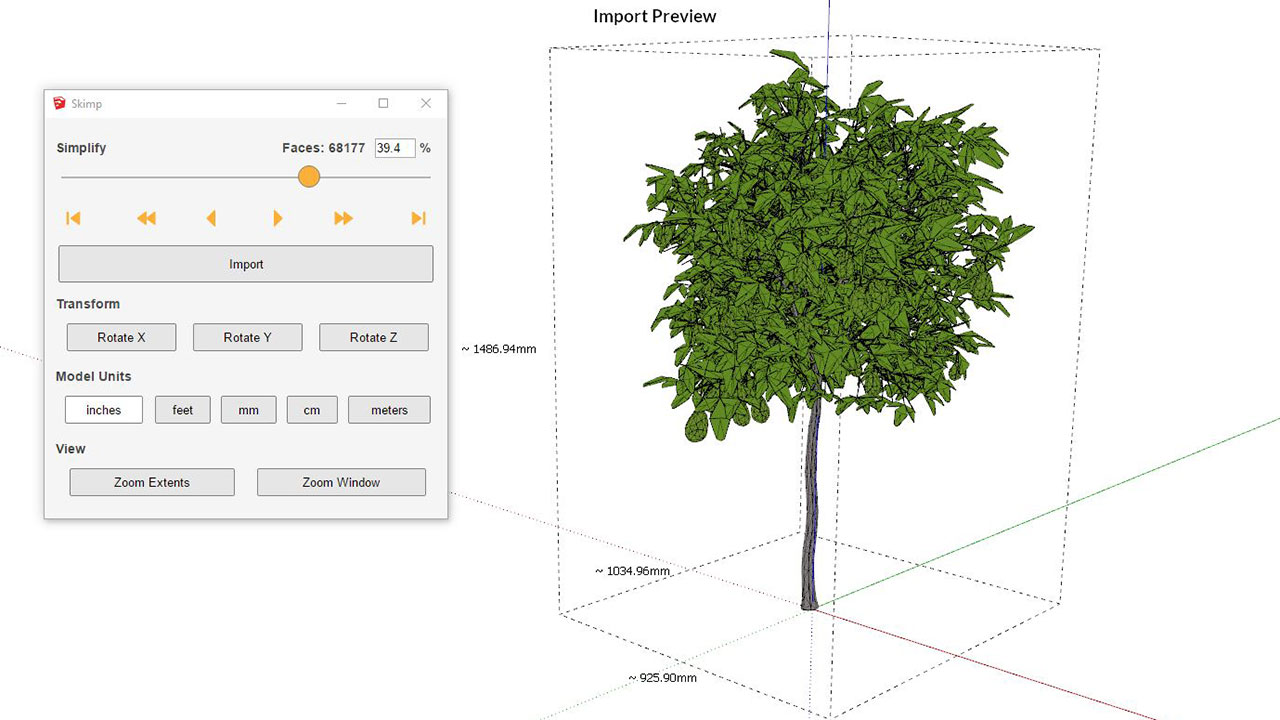Select inches as model units
The width and height of the screenshot is (1280, 720).
click(x=104, y=410)
